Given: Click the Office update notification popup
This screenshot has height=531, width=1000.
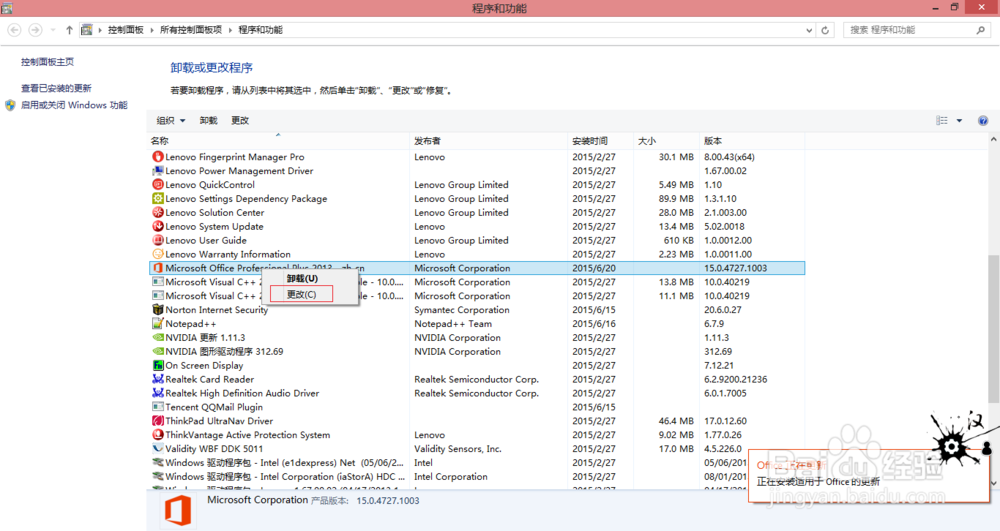Looking at the screenshot, I should point(869,476).
